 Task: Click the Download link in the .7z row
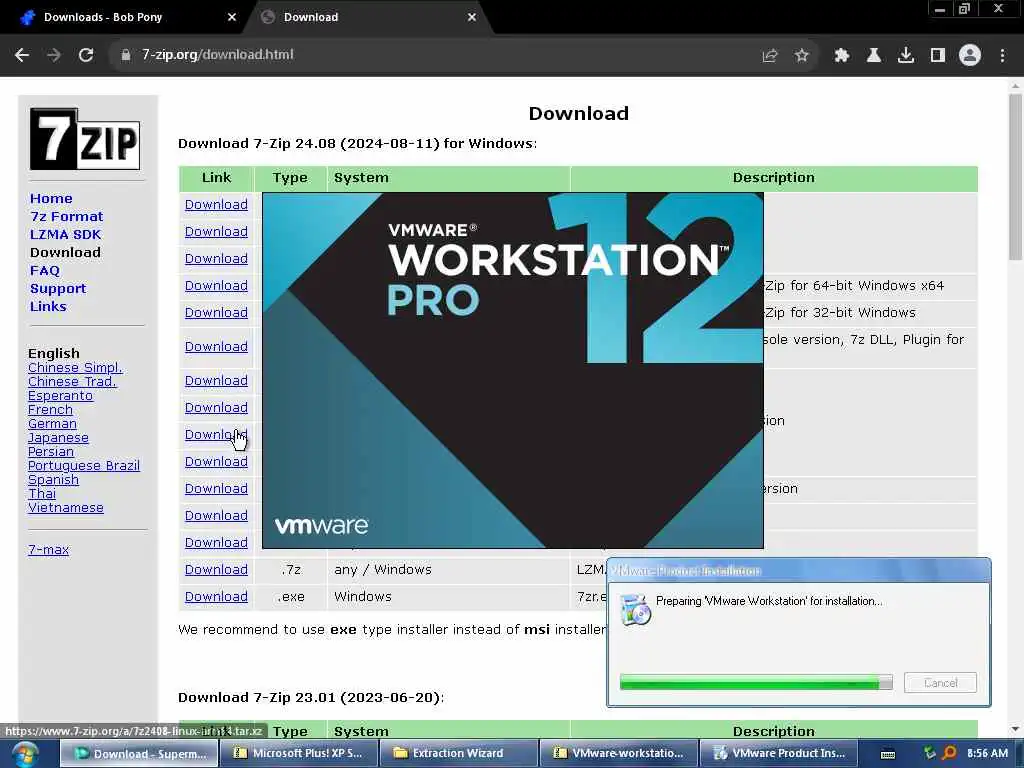coord(216,569)
